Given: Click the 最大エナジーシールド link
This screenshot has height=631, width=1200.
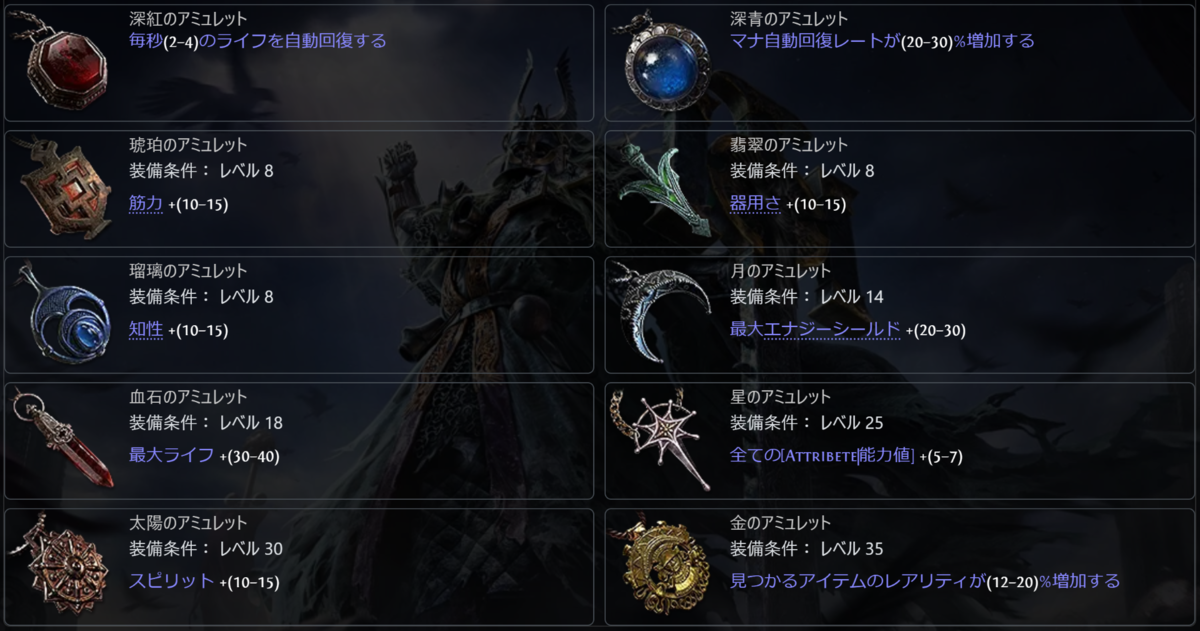Looking at the screenshot, I should click(x=815, y=329).
